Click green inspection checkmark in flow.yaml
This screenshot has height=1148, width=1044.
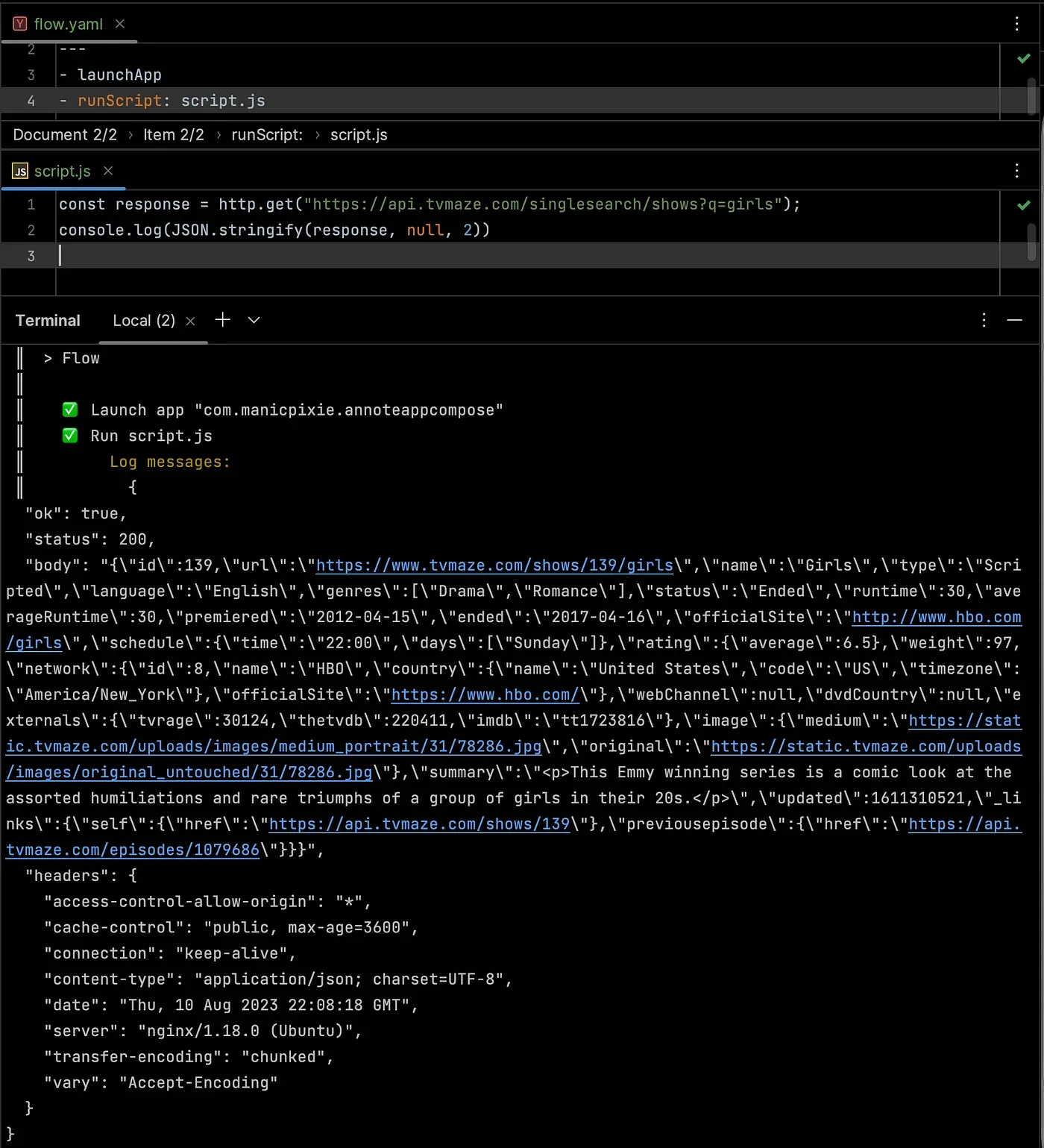click(x=1023, y=58)
